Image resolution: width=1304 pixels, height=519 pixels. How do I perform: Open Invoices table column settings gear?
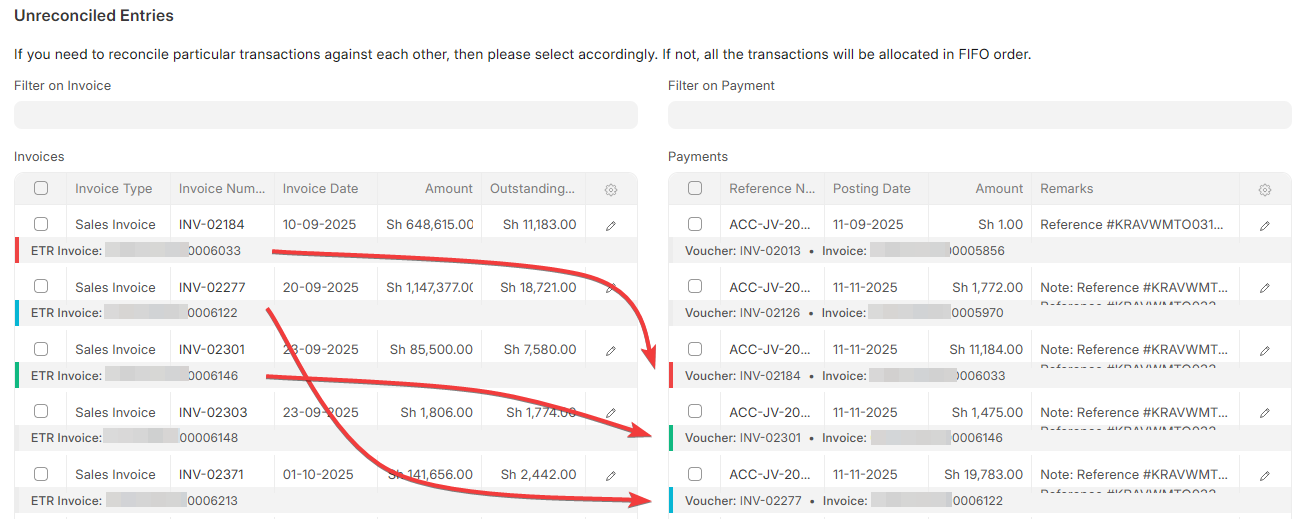tap(611, 189)
